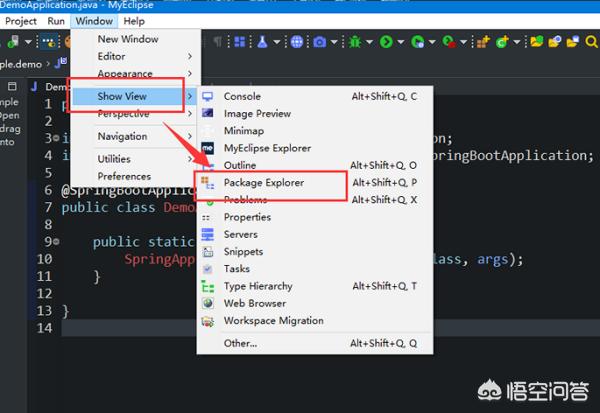Click the Type Hierarchy icon
Viewport: 600px width, 413px height.
point(208,286)
